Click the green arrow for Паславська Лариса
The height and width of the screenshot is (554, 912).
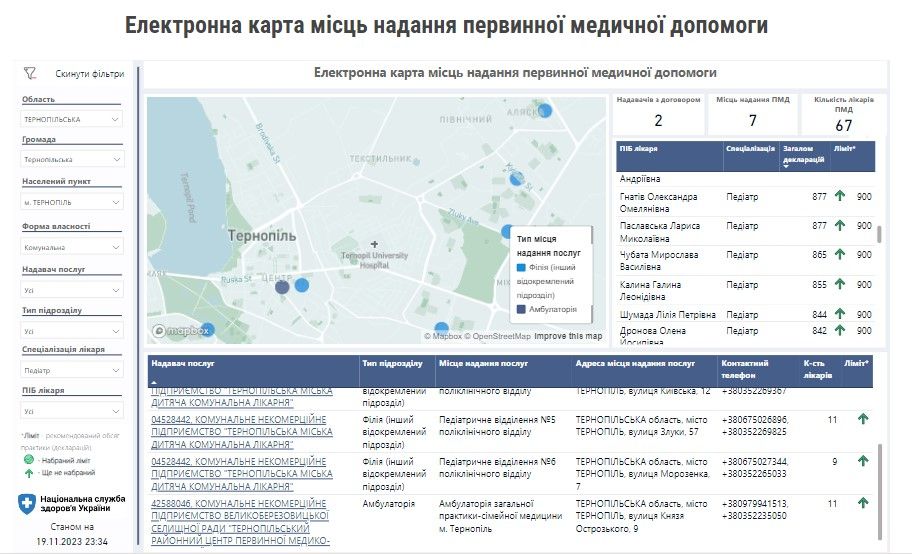(840, 225)
